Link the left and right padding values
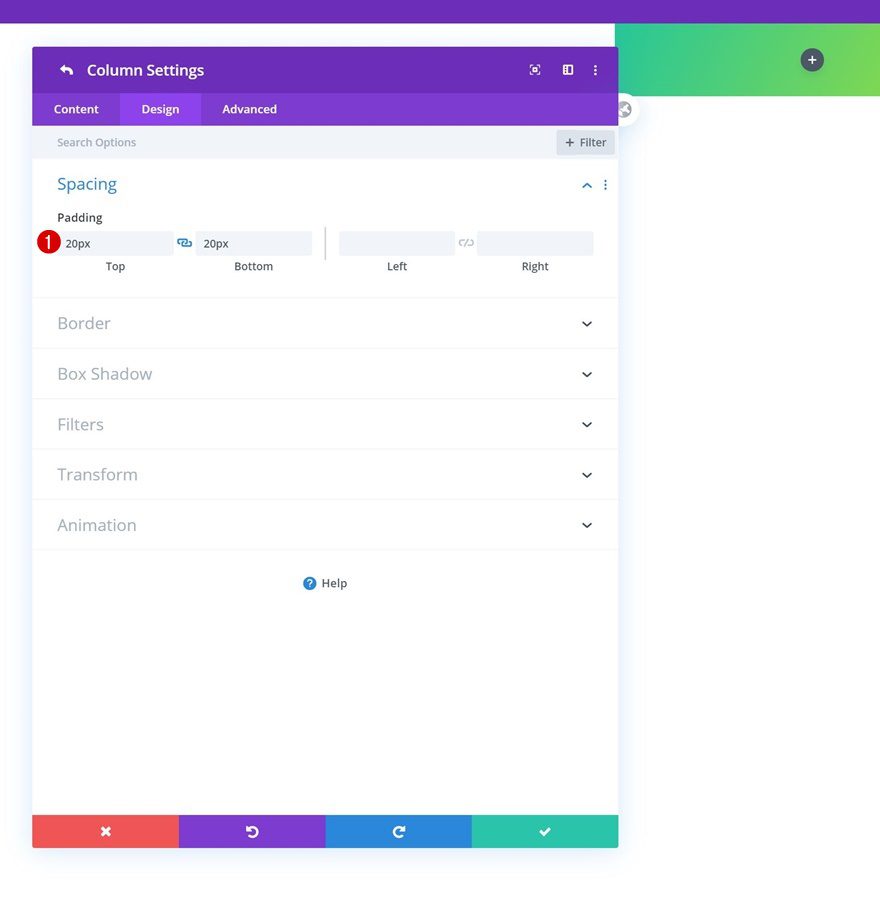Viewport: 880px width, 902px height. click(465, 242)
